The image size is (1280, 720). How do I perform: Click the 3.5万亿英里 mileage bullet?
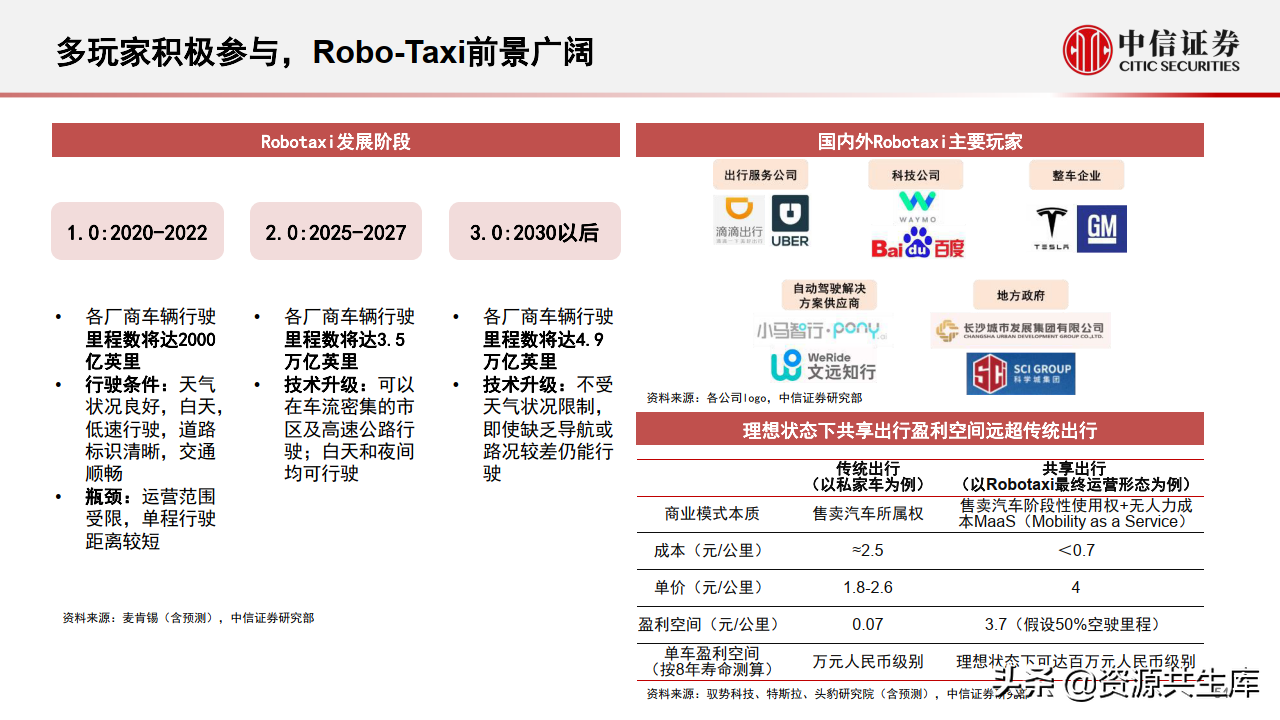349,340
